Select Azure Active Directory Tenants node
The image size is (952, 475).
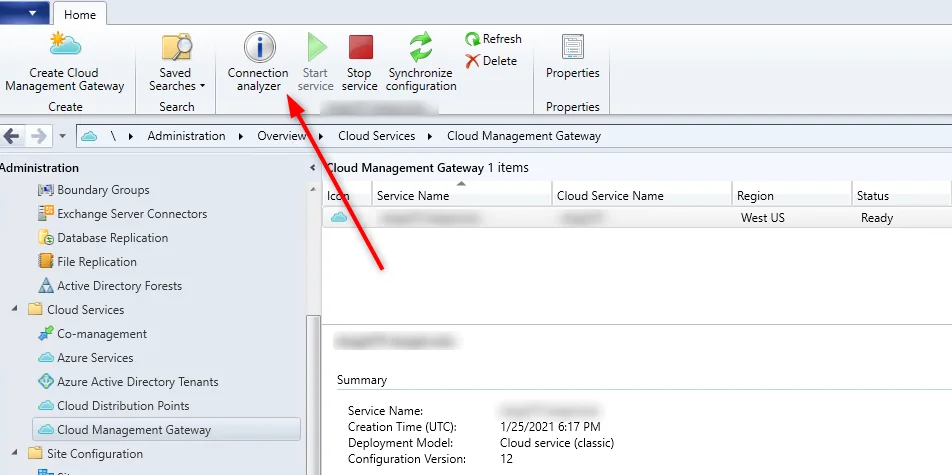pos(137,382)
